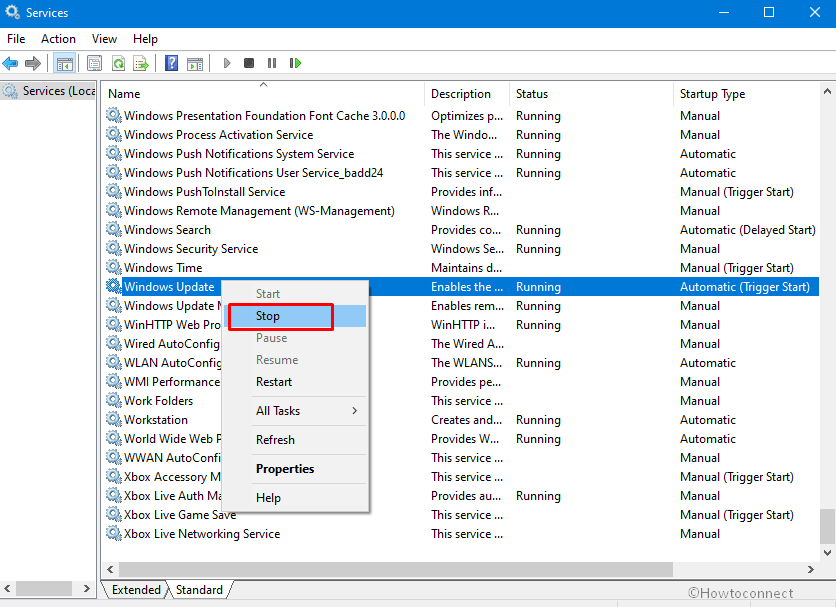Click the Forward arrow toolbar icon

tap(33, 63)
